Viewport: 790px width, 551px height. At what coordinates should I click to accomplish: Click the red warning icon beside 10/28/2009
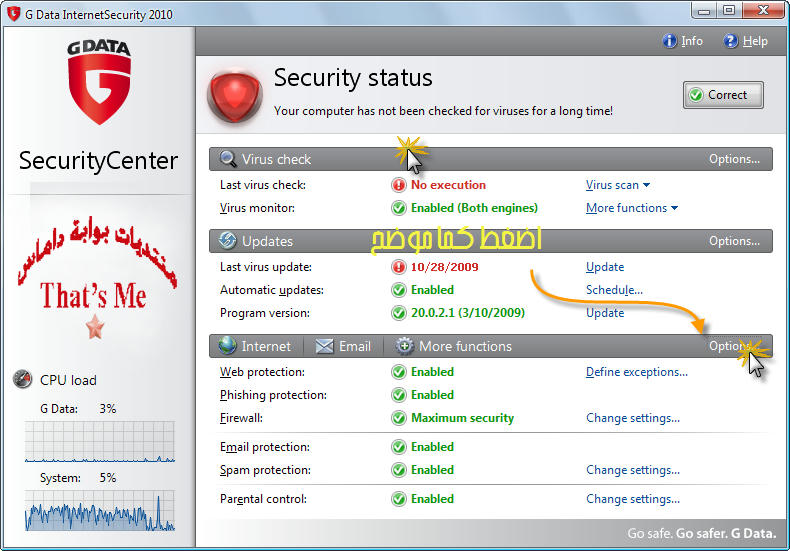pos(399,267)
